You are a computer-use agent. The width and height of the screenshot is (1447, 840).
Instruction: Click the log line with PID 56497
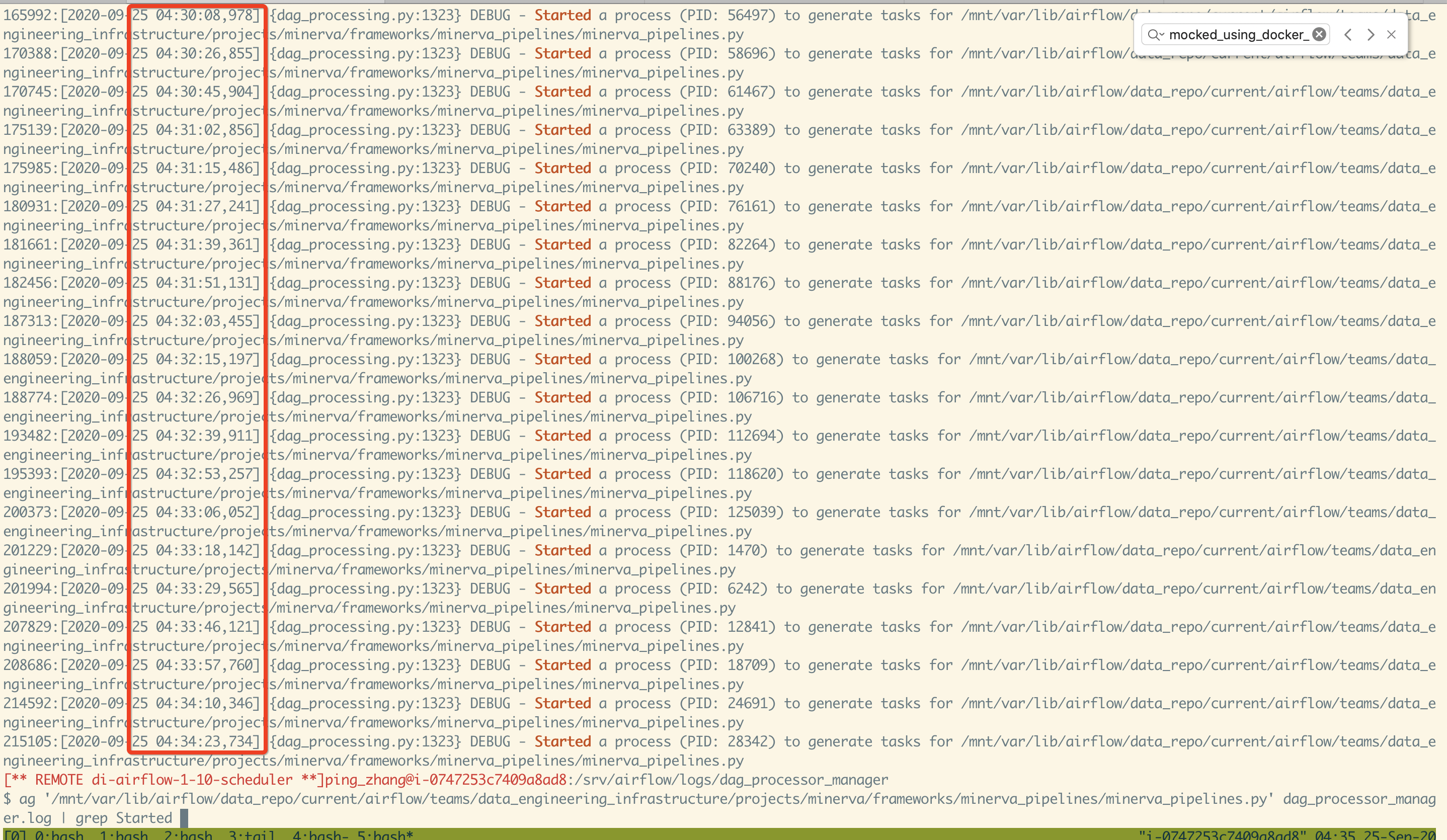[718, 16]
